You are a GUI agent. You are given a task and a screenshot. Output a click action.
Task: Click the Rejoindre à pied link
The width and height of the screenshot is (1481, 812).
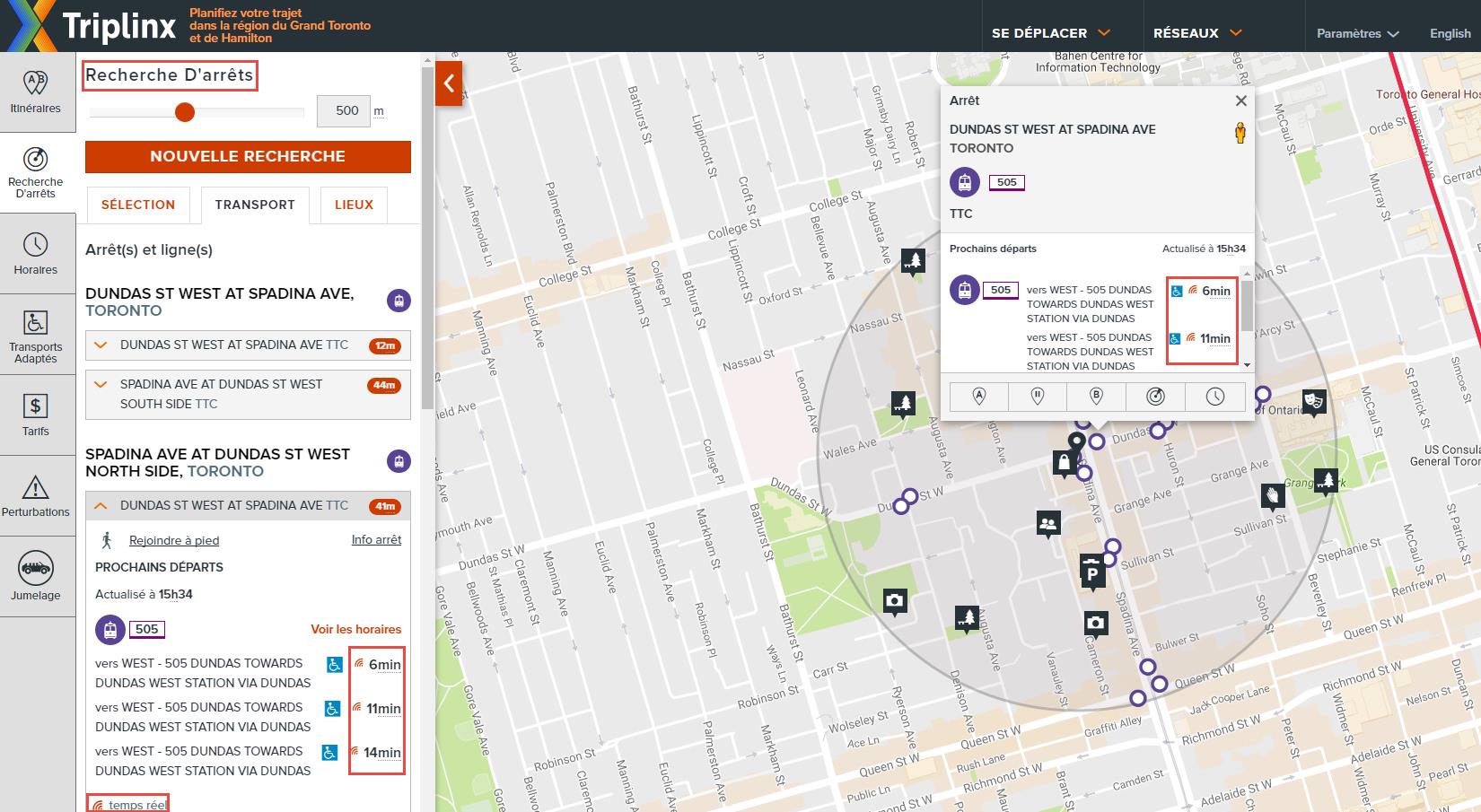[174, 540]
